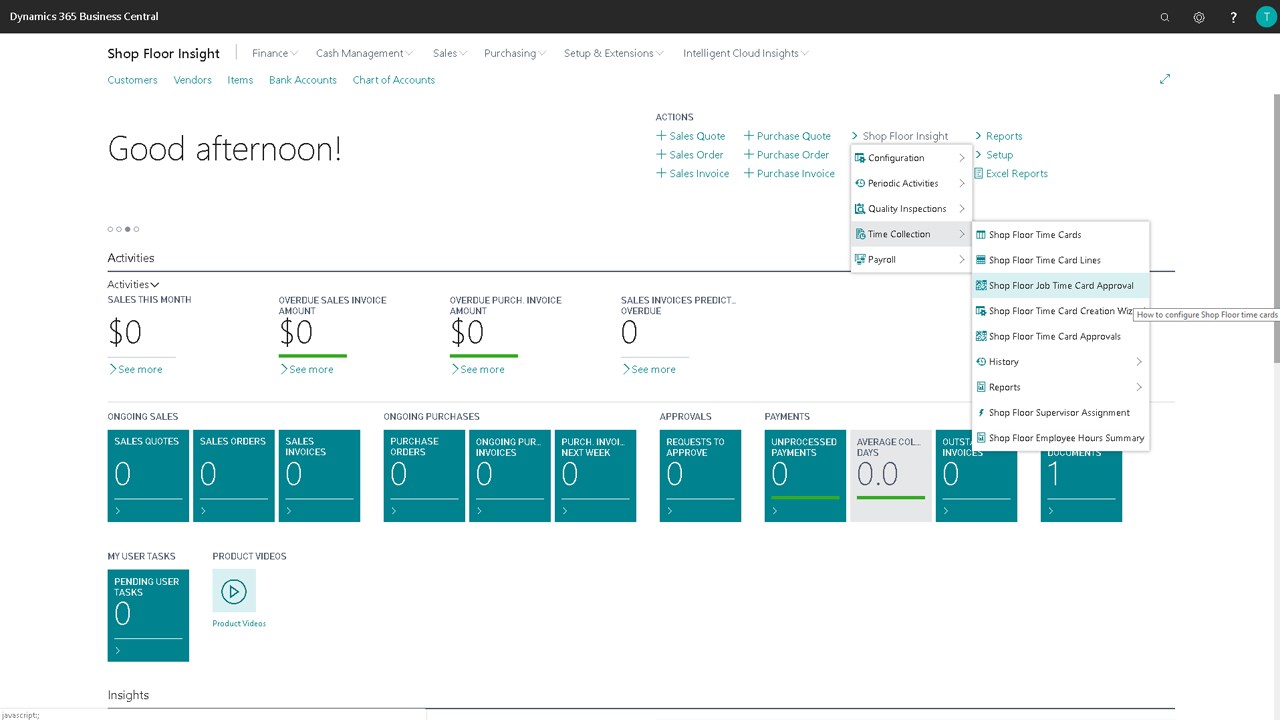Open the Payroll submenu
1280x720 pixels.
pos(911,260)
